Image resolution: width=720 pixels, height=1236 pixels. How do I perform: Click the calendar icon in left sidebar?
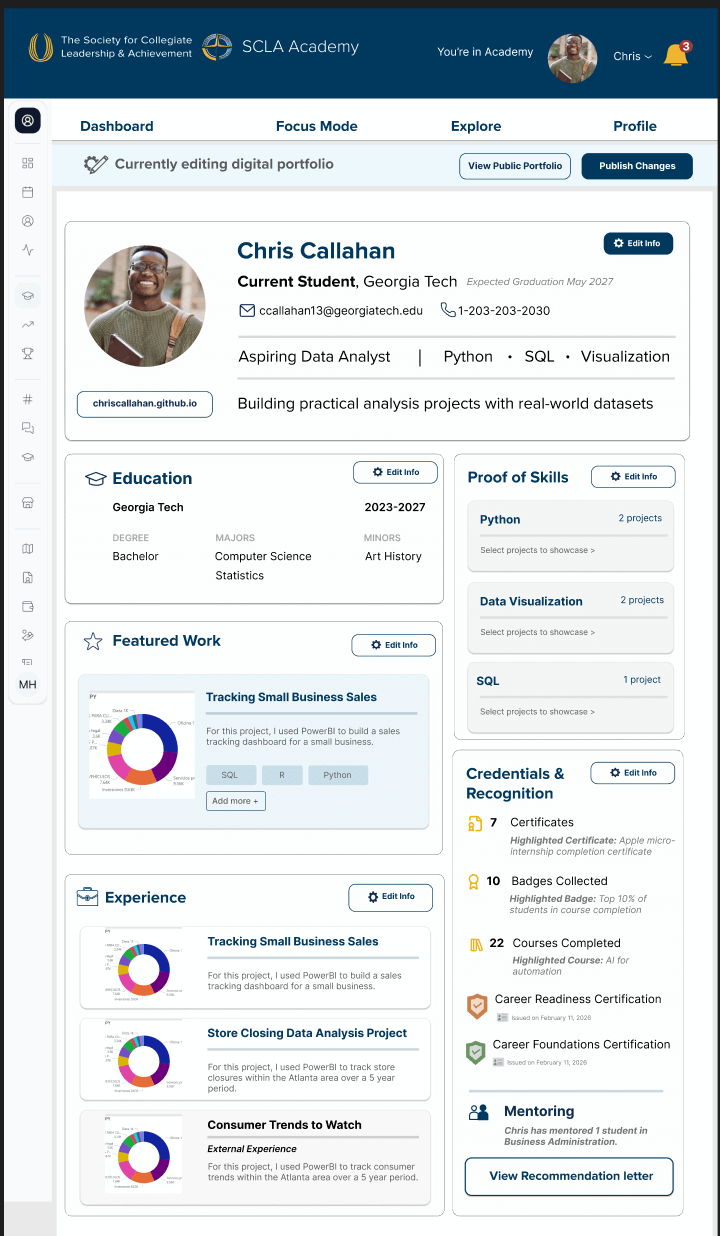click(x=28, y=192)
